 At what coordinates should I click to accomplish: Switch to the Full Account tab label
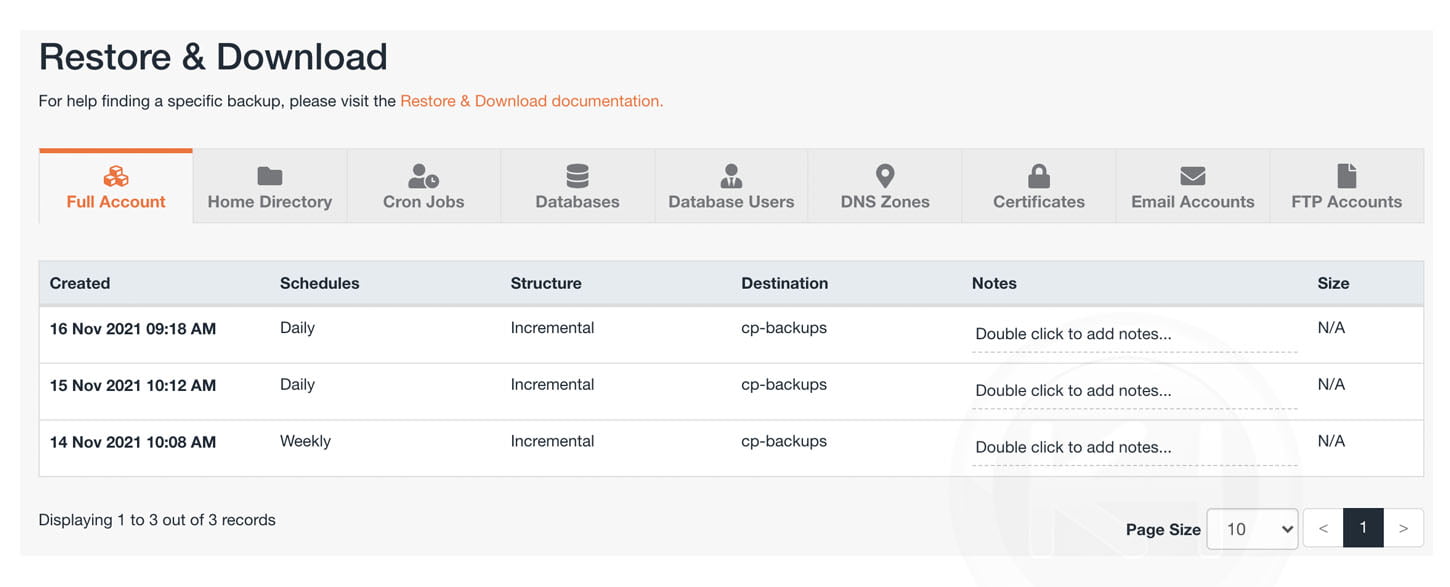116,202
